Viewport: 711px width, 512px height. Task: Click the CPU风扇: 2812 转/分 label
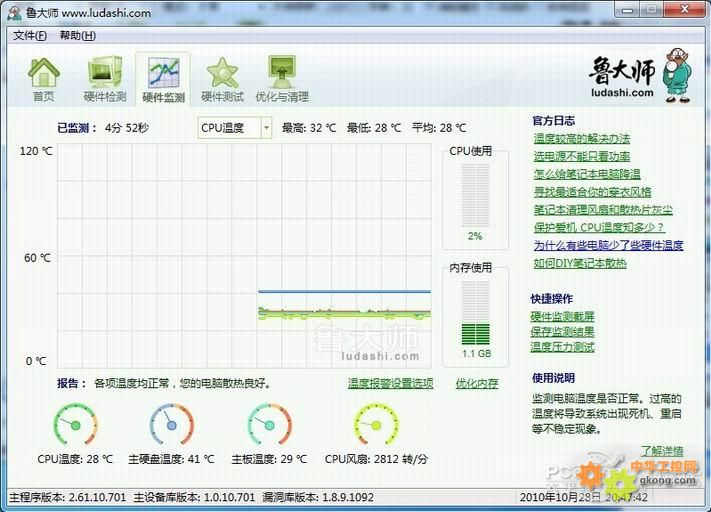[x=376, y=459]
